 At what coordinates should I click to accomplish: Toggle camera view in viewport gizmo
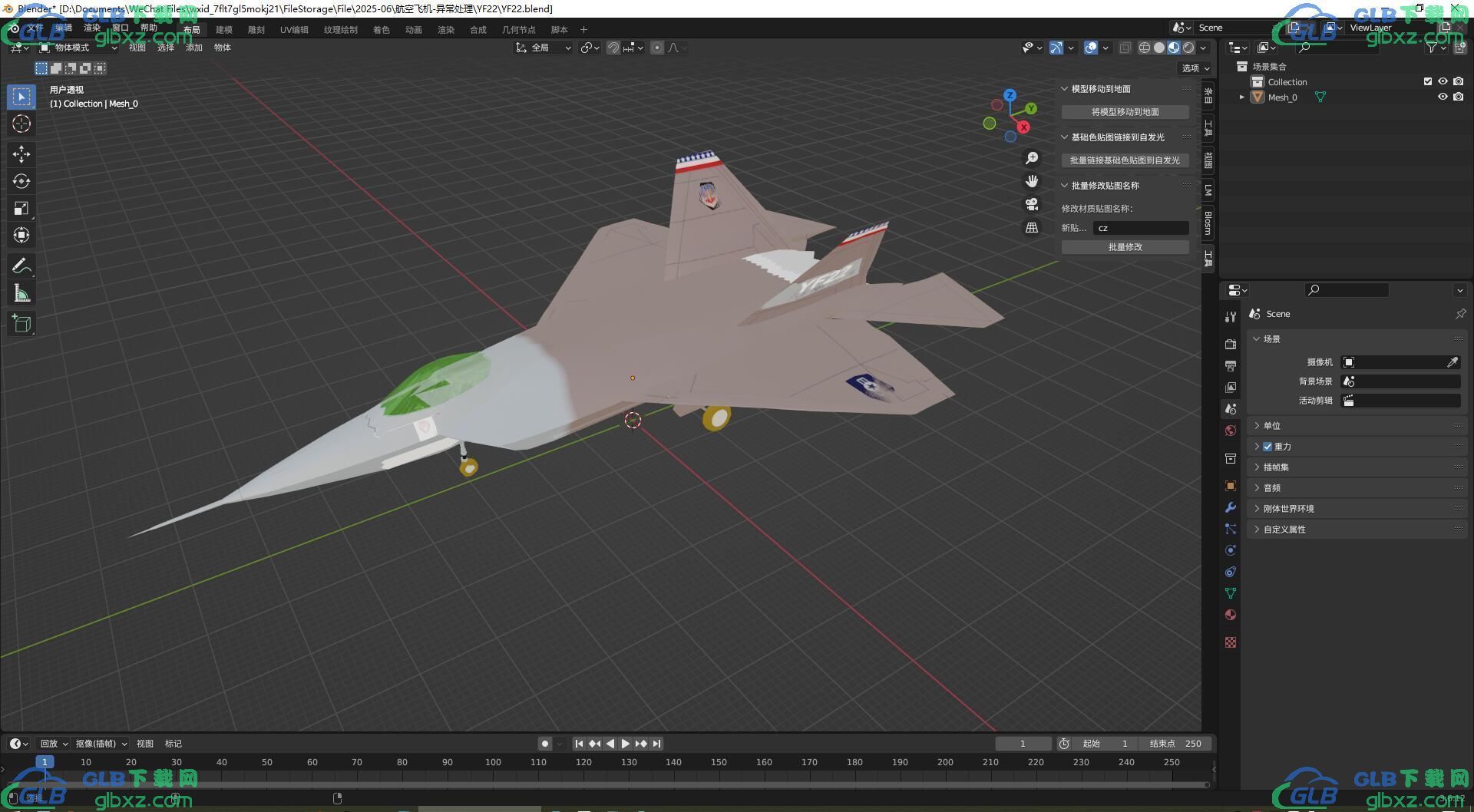1032,204
